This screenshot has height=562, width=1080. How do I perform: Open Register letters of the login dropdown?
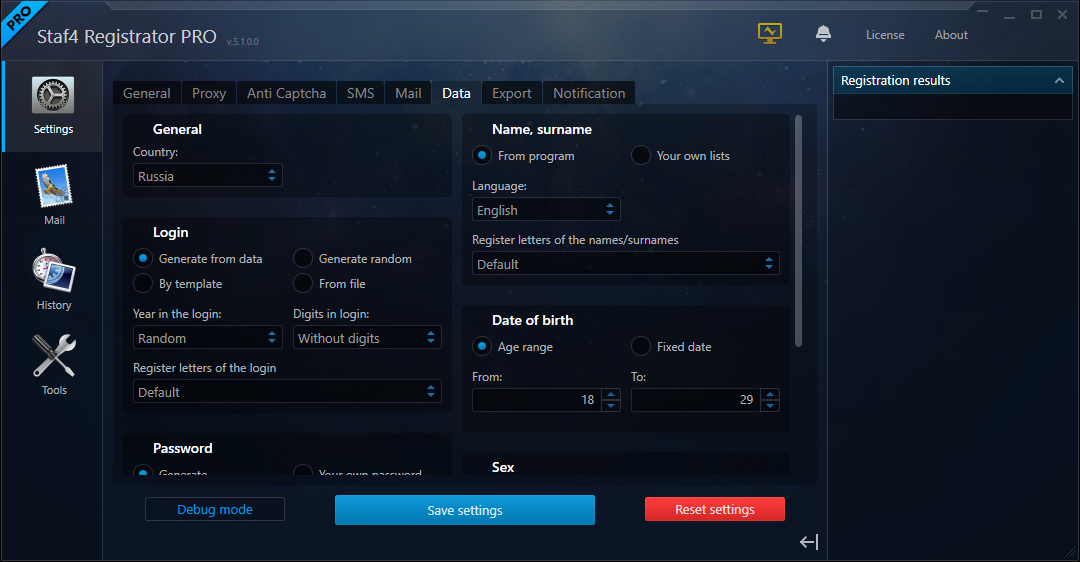(287, 391)
